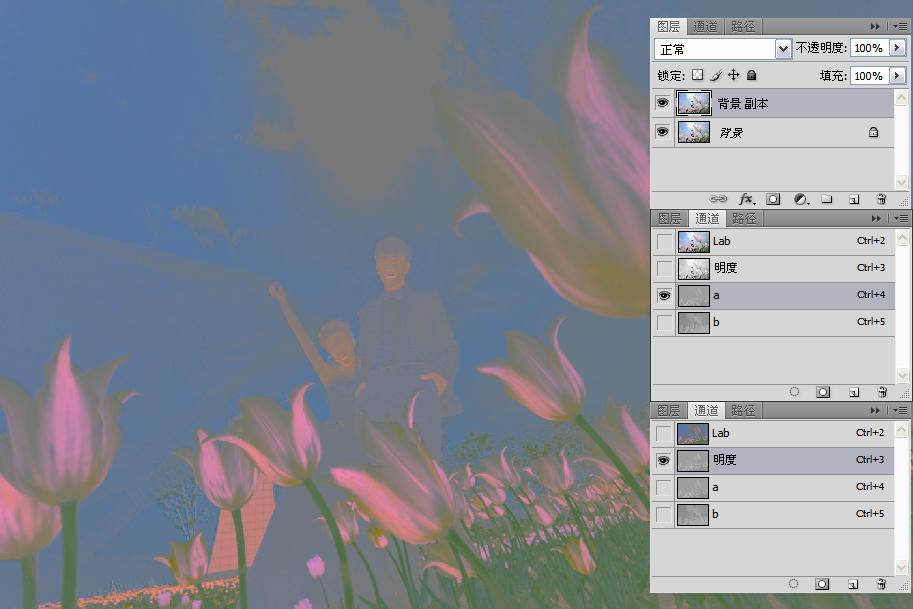Create a new layer group

click(827, 199)
